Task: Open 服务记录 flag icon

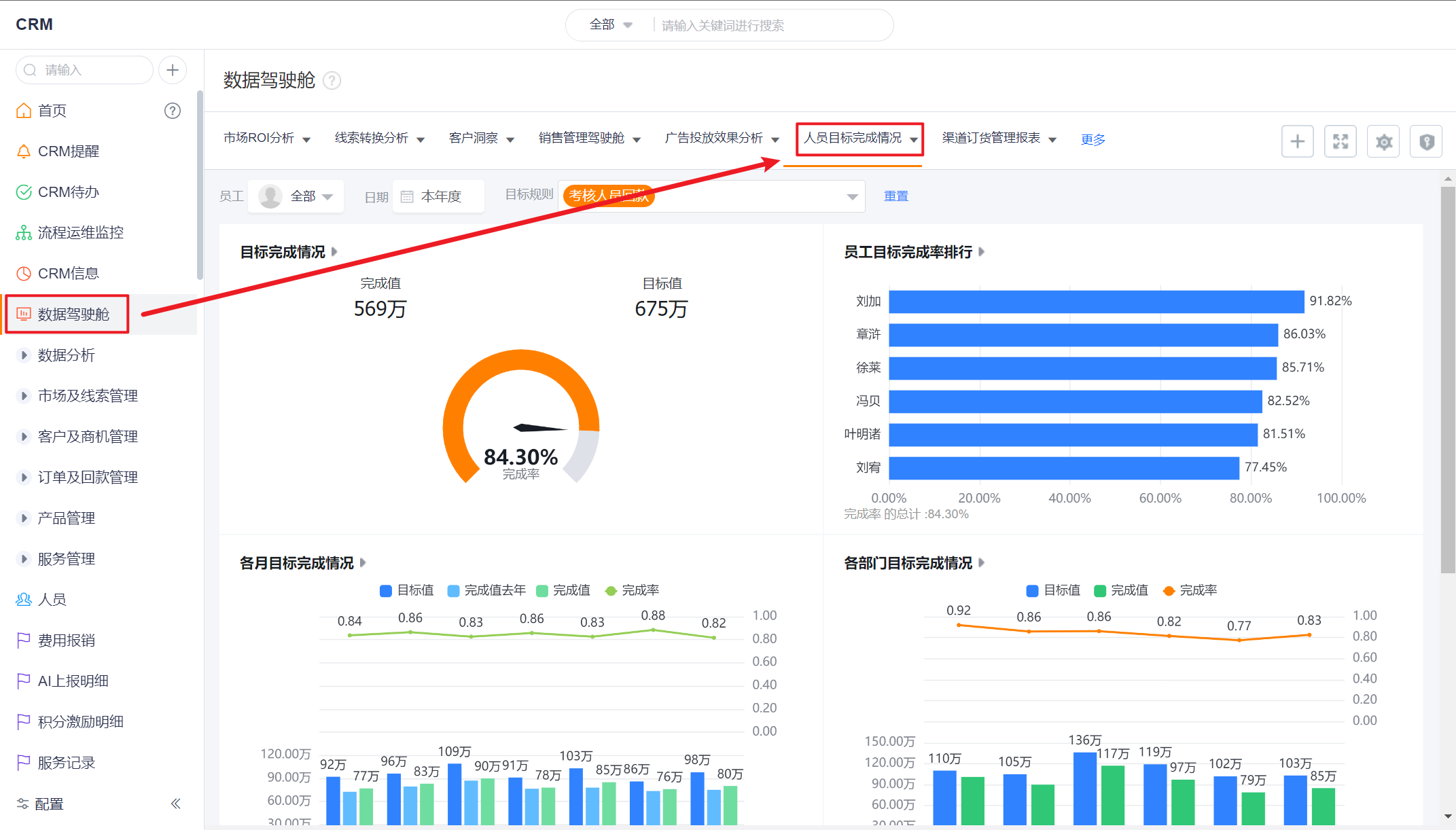Action: click(24, 762)
